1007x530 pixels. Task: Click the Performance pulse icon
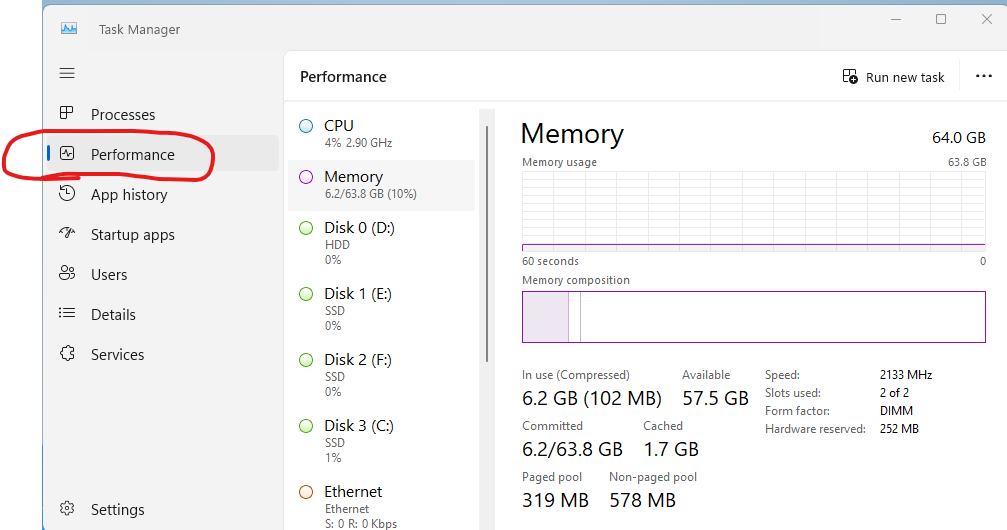[67, 153]
